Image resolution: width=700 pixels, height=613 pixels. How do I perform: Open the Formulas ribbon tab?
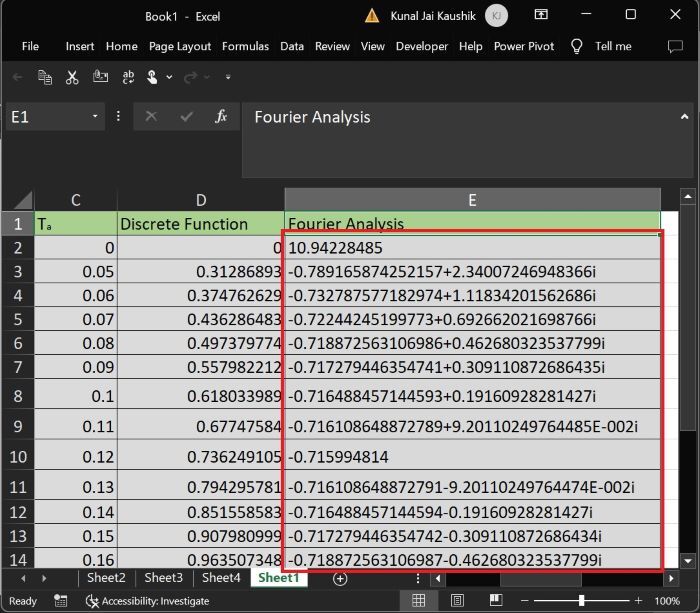[x=245, y=46]
